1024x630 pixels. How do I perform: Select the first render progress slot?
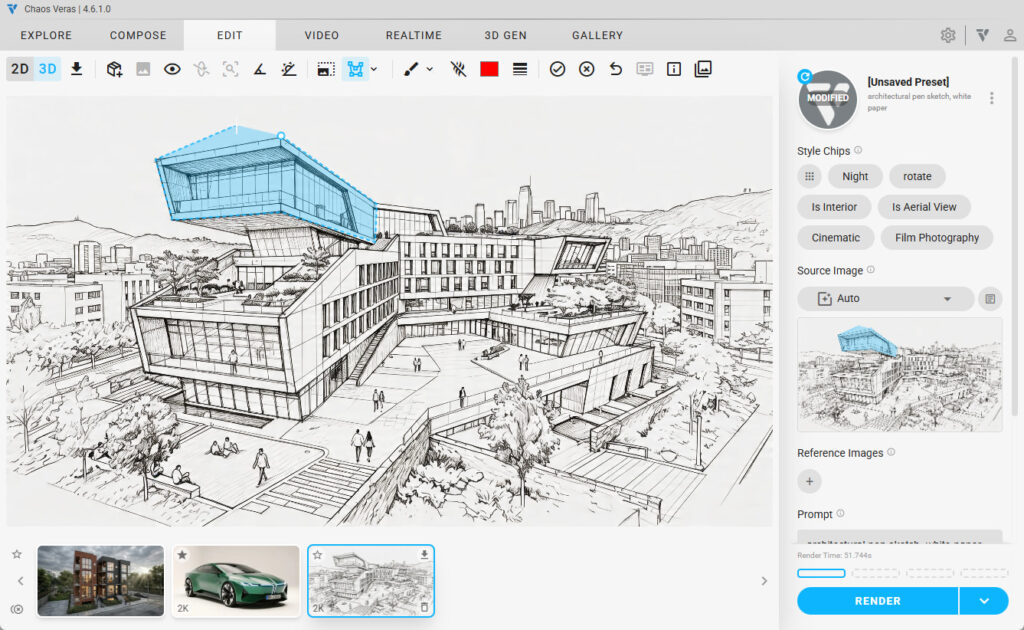(821, 573)
